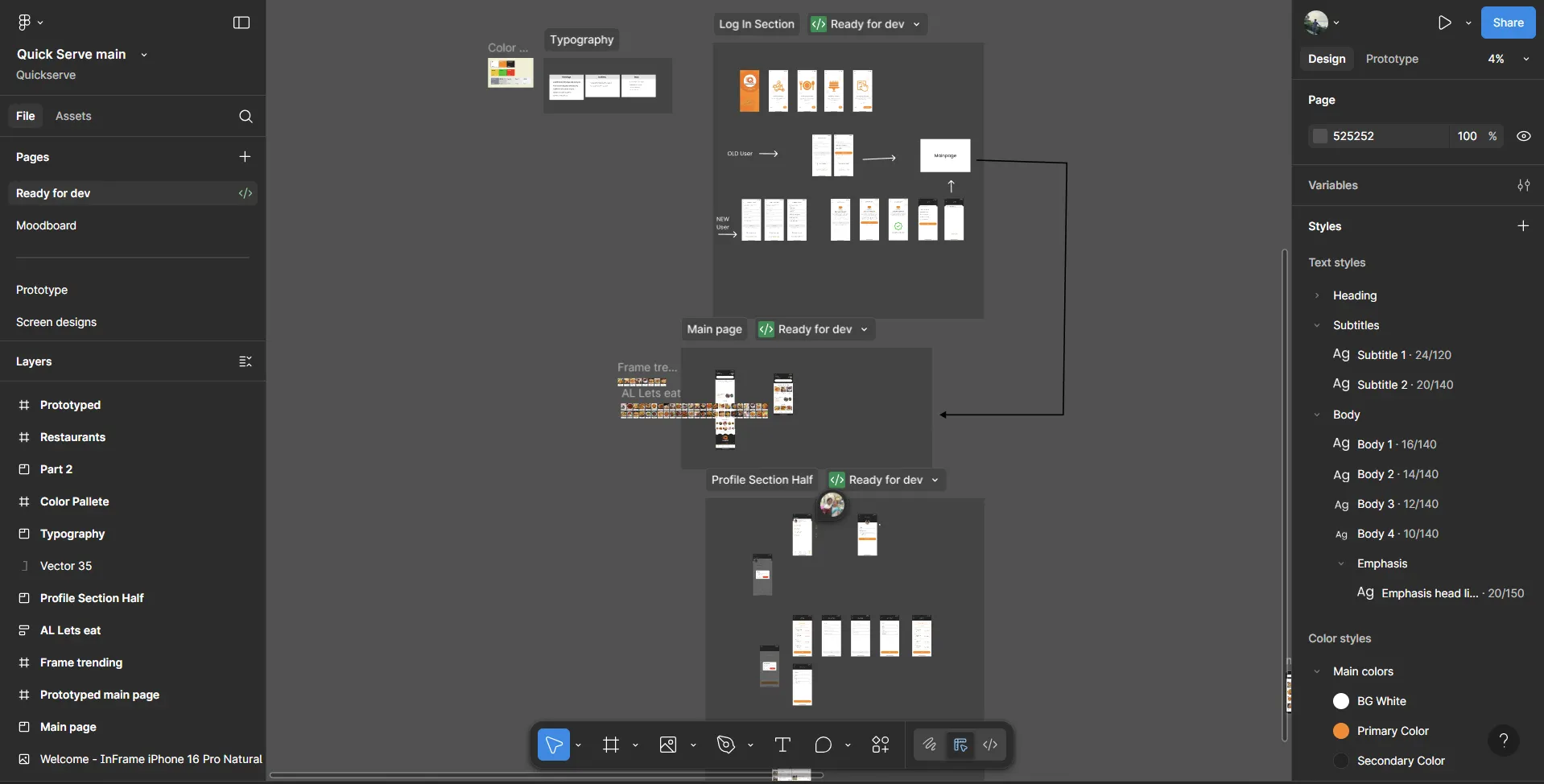
Task: Switch to Draw mode icon
Action: tap(929, 745)
